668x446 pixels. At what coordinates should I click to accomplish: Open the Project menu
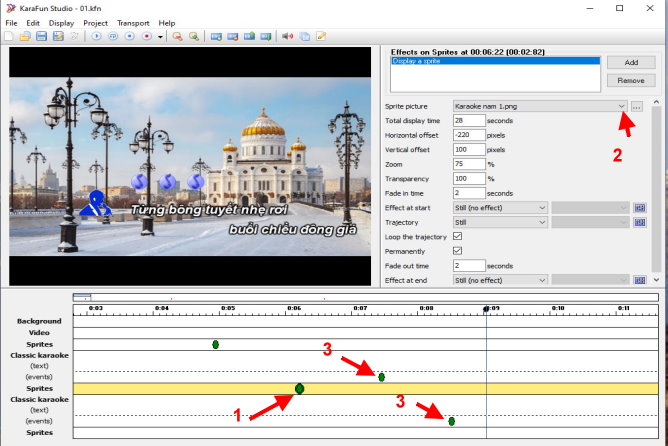pos(96,22)
